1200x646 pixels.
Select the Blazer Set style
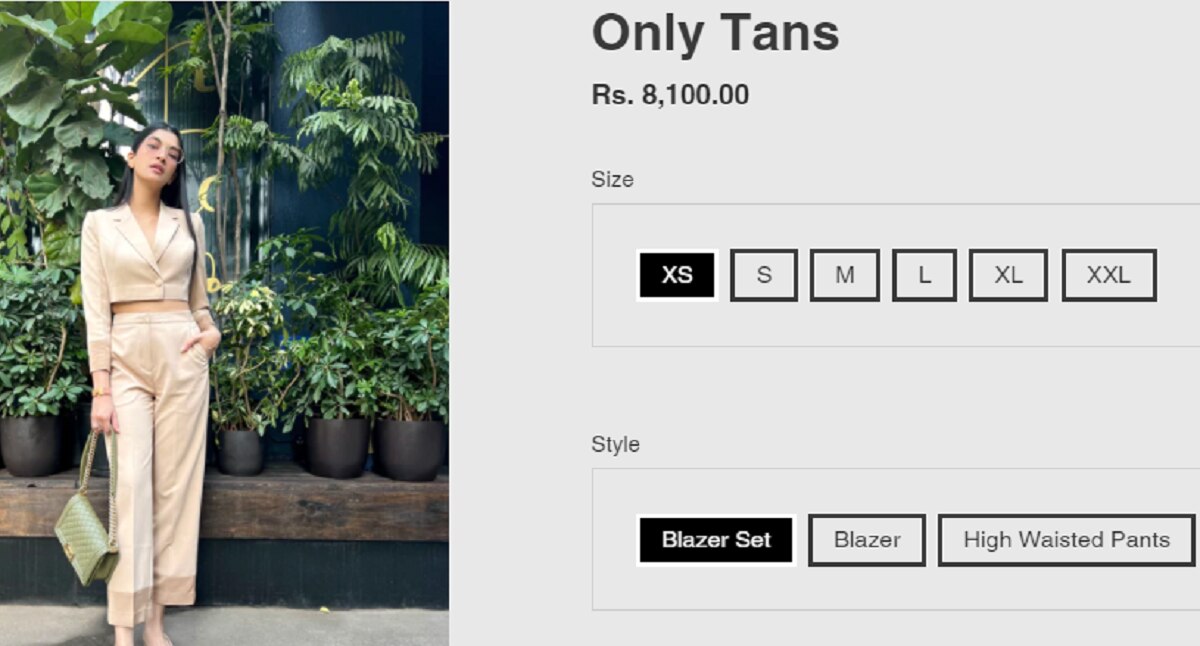click(716, 540)
